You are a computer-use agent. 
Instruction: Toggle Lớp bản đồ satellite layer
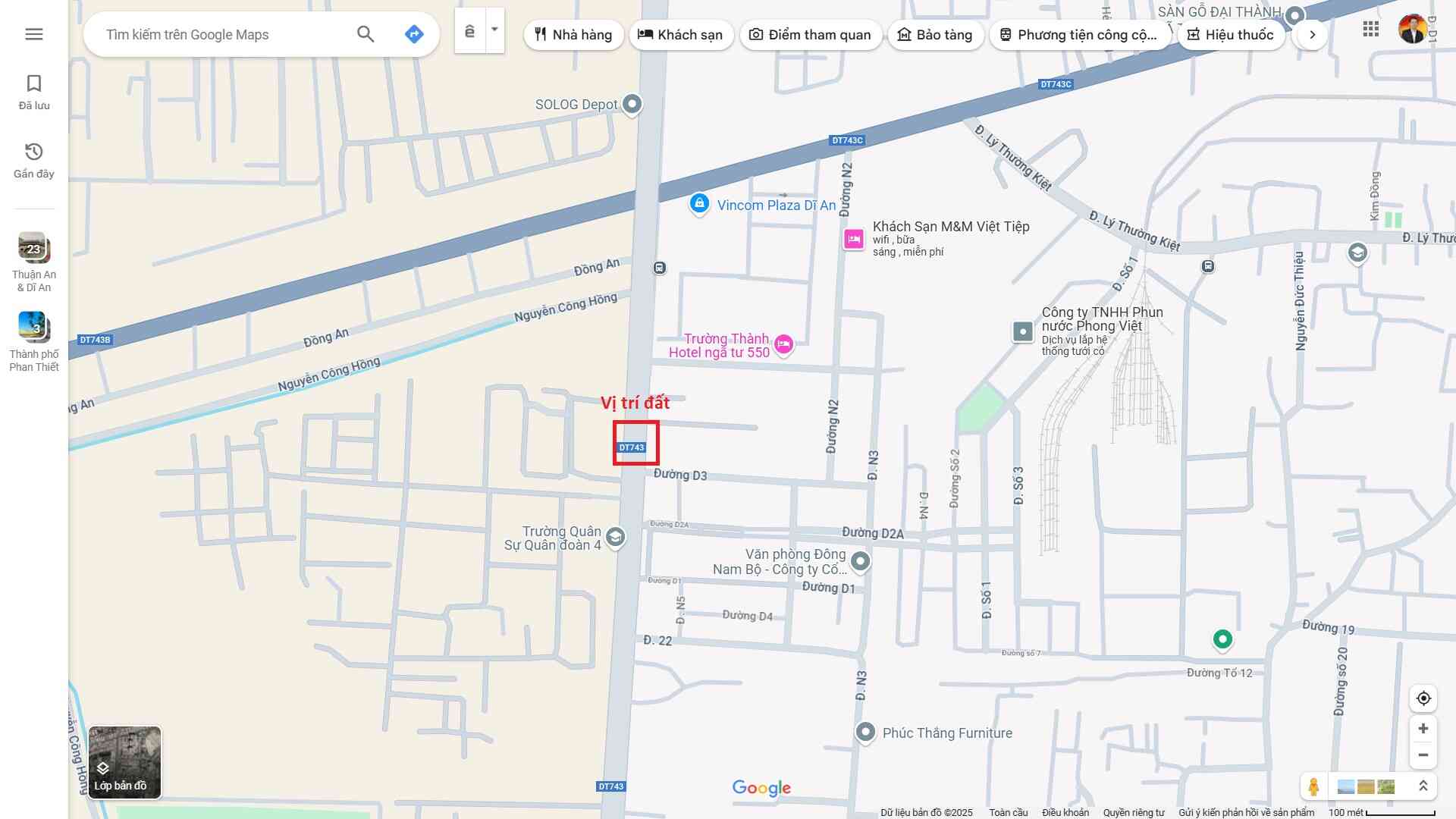[x=124, y=762]
